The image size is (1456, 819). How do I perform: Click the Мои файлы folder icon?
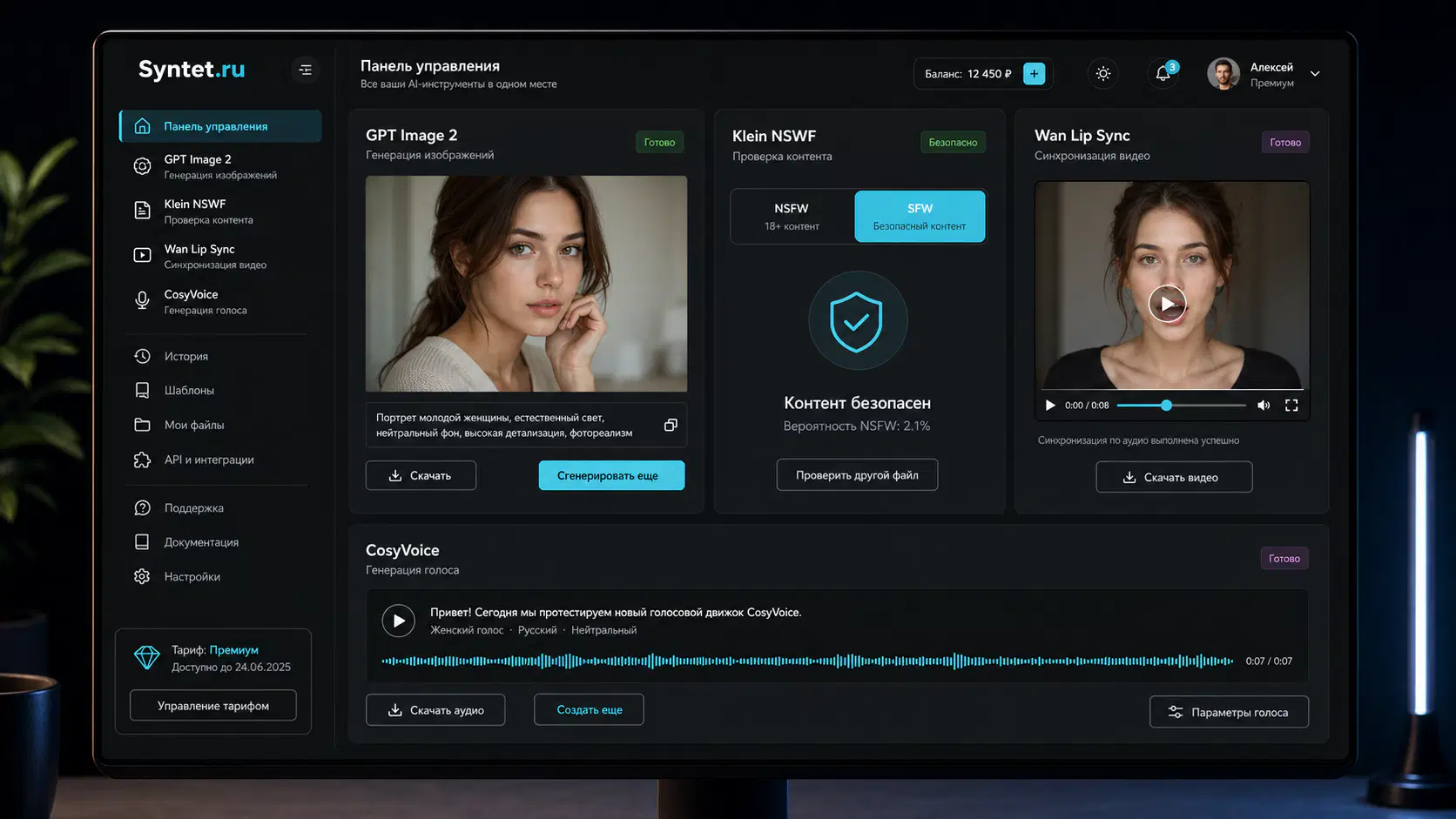click(142, 425)
